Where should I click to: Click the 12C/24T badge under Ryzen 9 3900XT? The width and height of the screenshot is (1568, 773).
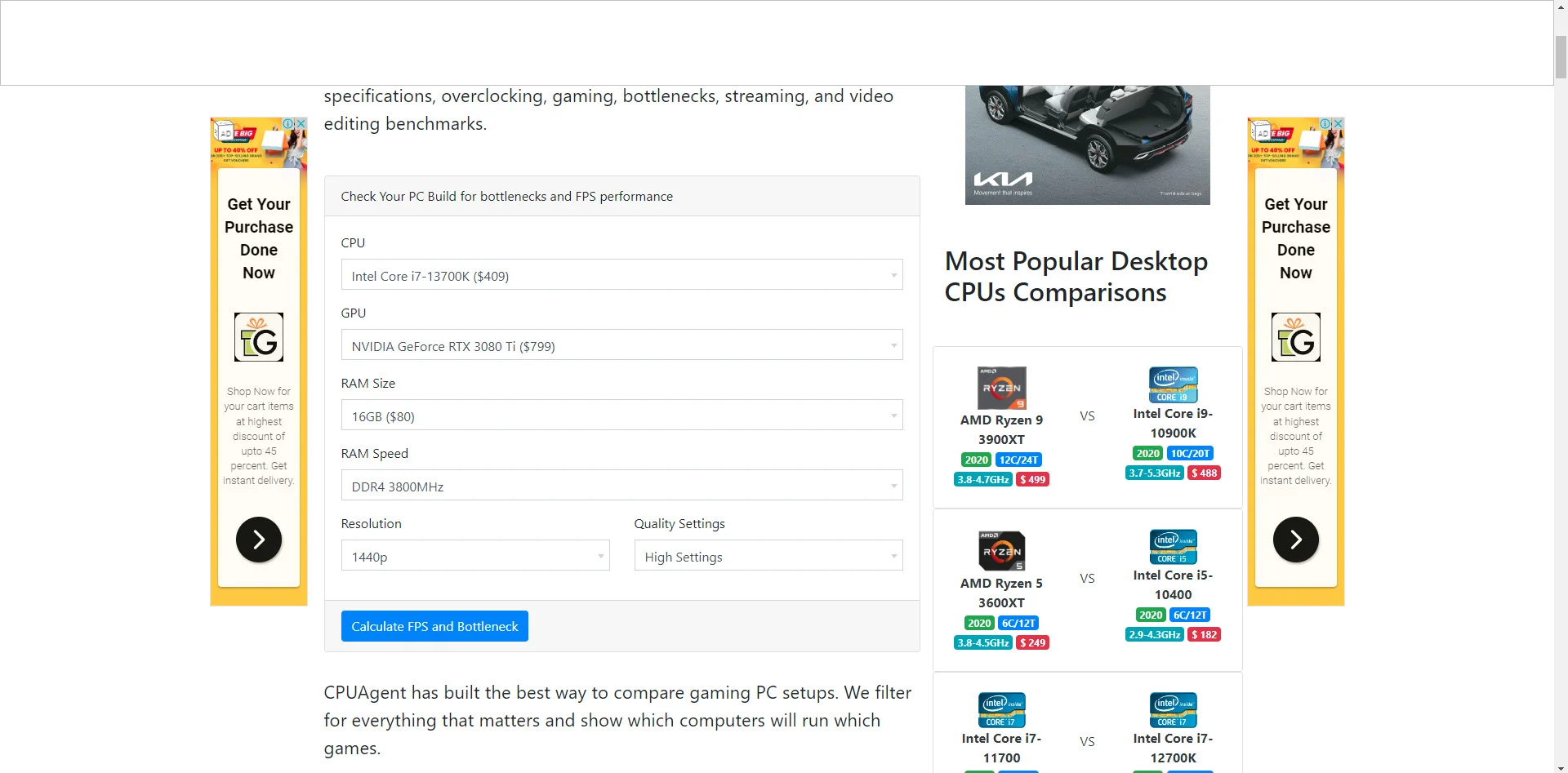tap(1018, 460)
